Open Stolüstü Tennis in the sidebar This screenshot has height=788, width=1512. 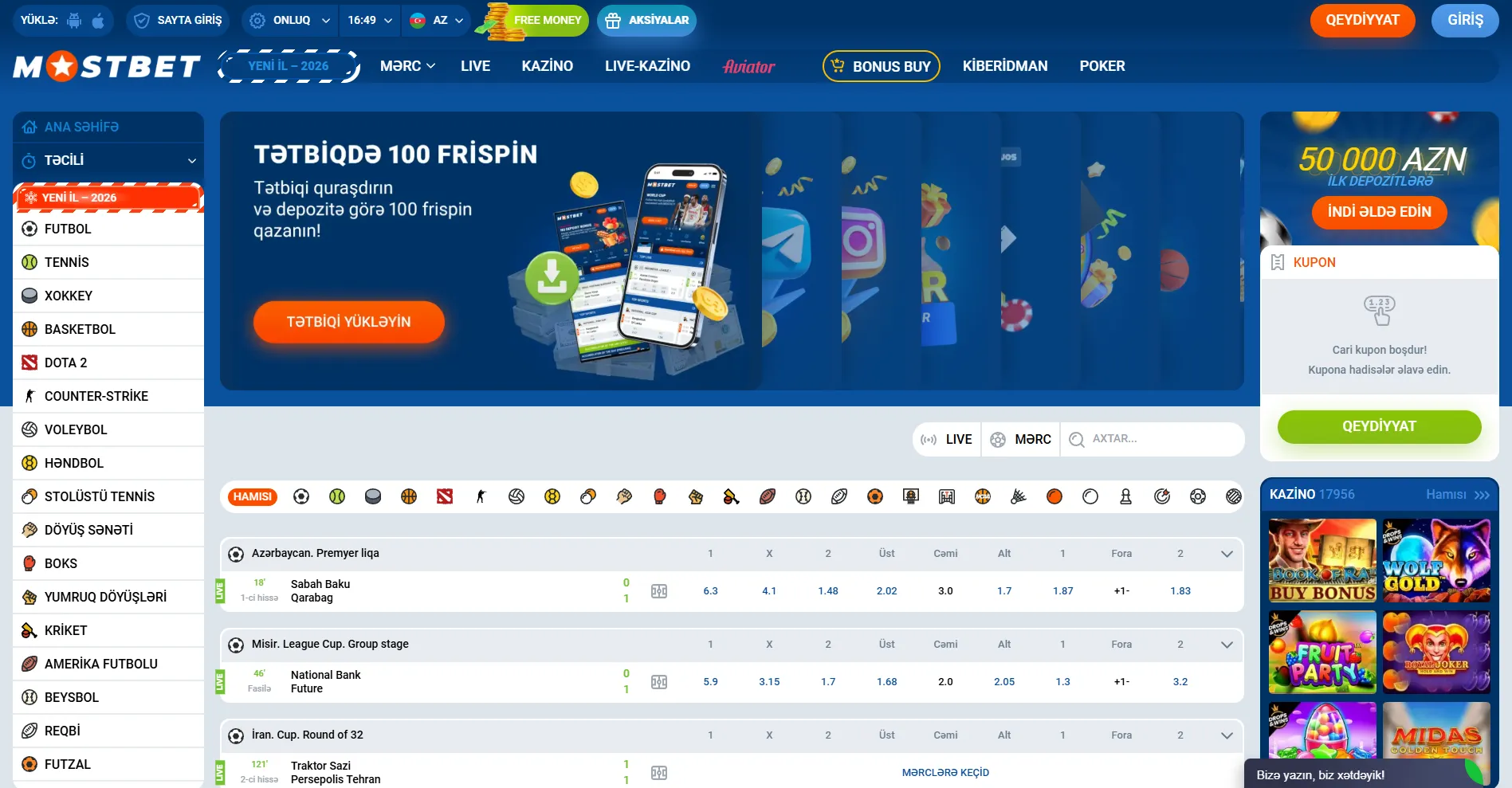coord(108,496)
